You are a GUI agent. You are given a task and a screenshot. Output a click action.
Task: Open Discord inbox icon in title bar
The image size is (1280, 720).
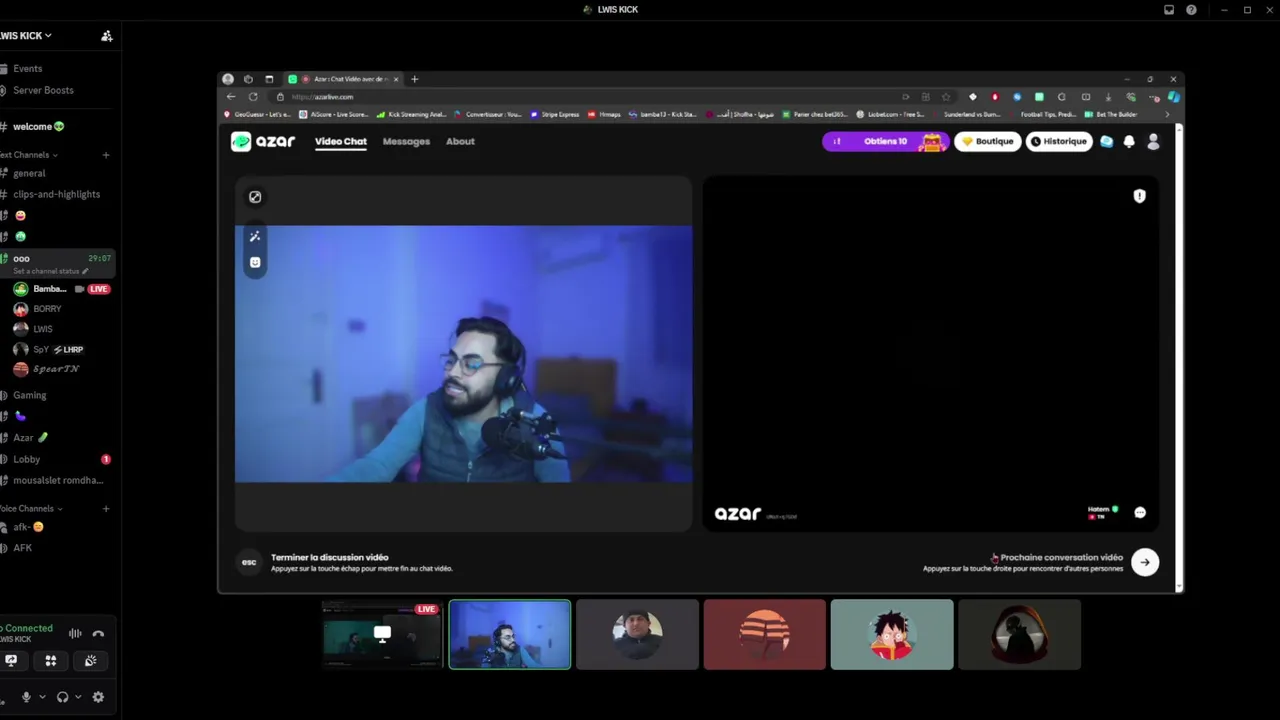tap(1169, 10)
